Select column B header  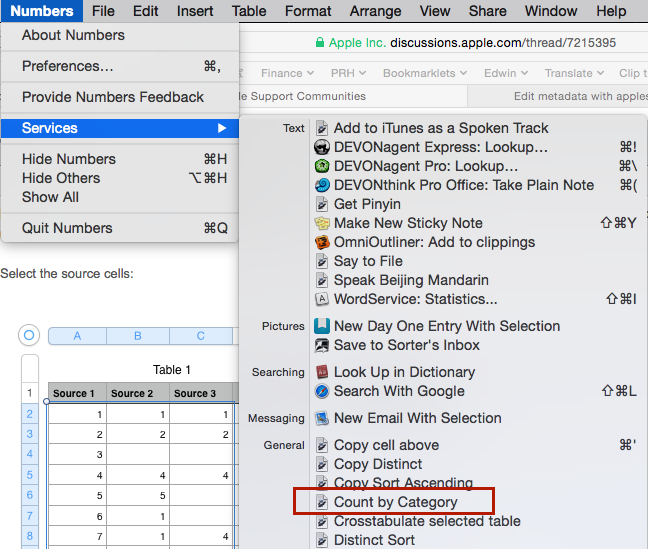[138, 336]
